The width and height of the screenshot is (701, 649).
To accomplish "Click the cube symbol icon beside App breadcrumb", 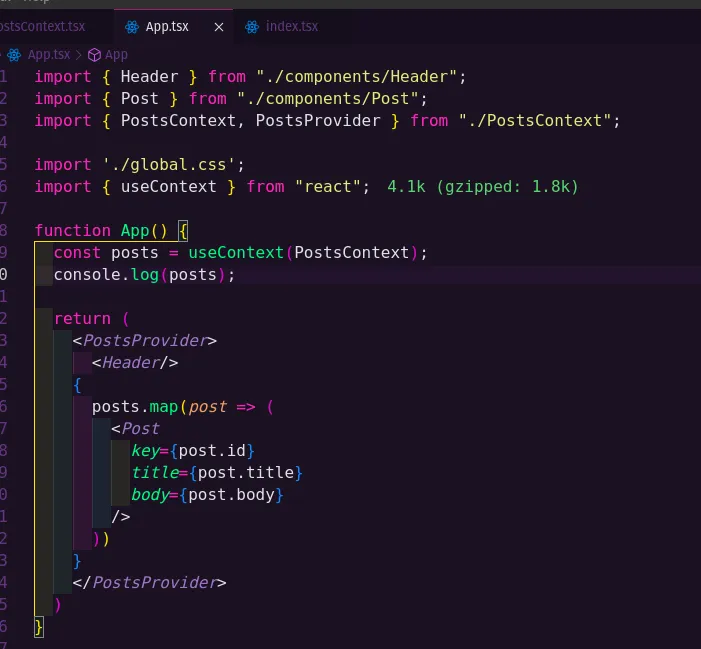I will pyautogui.click(x=95, y=55).
